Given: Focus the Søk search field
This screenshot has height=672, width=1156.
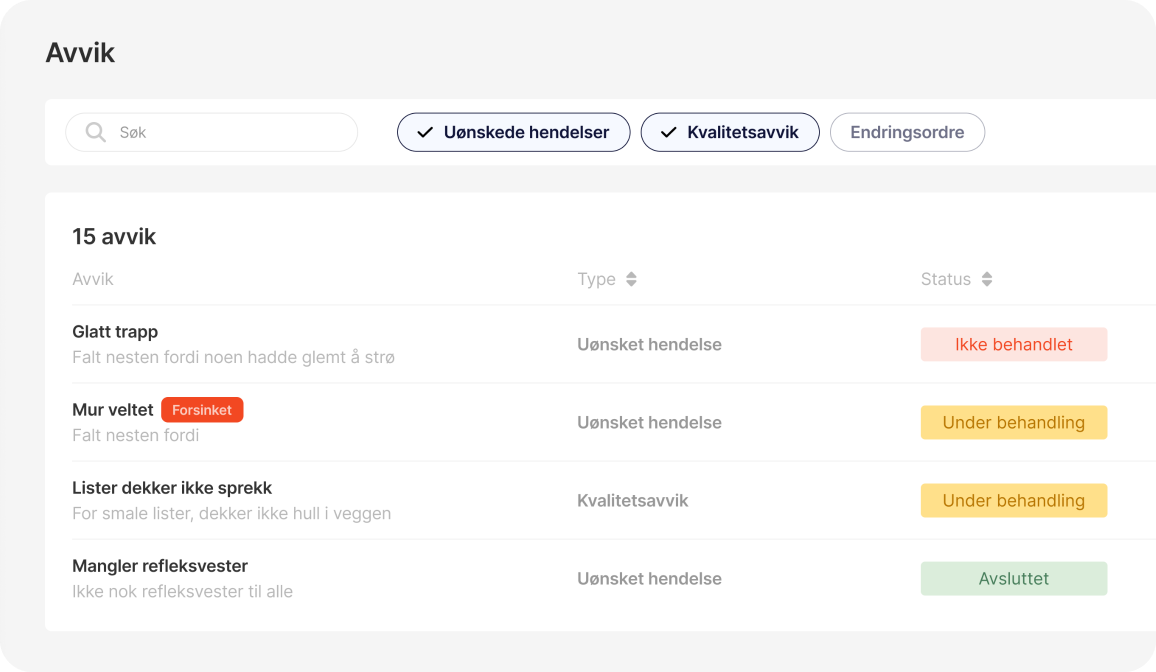Looking at the screenshot, I should click(230, 132).
